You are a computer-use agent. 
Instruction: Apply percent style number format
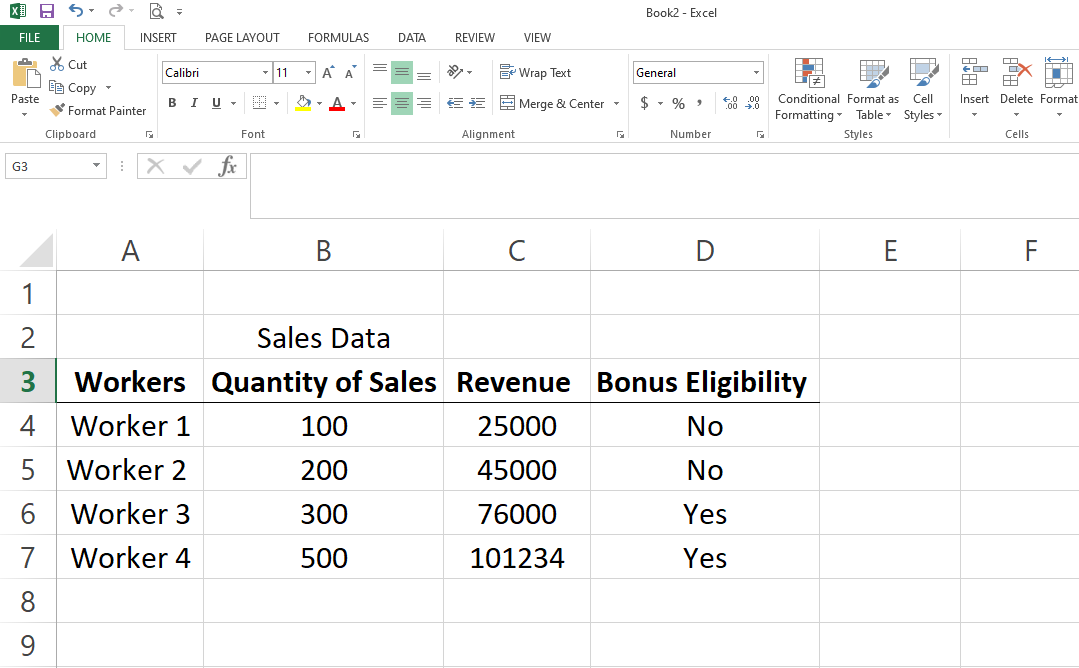tap(678, 103)
